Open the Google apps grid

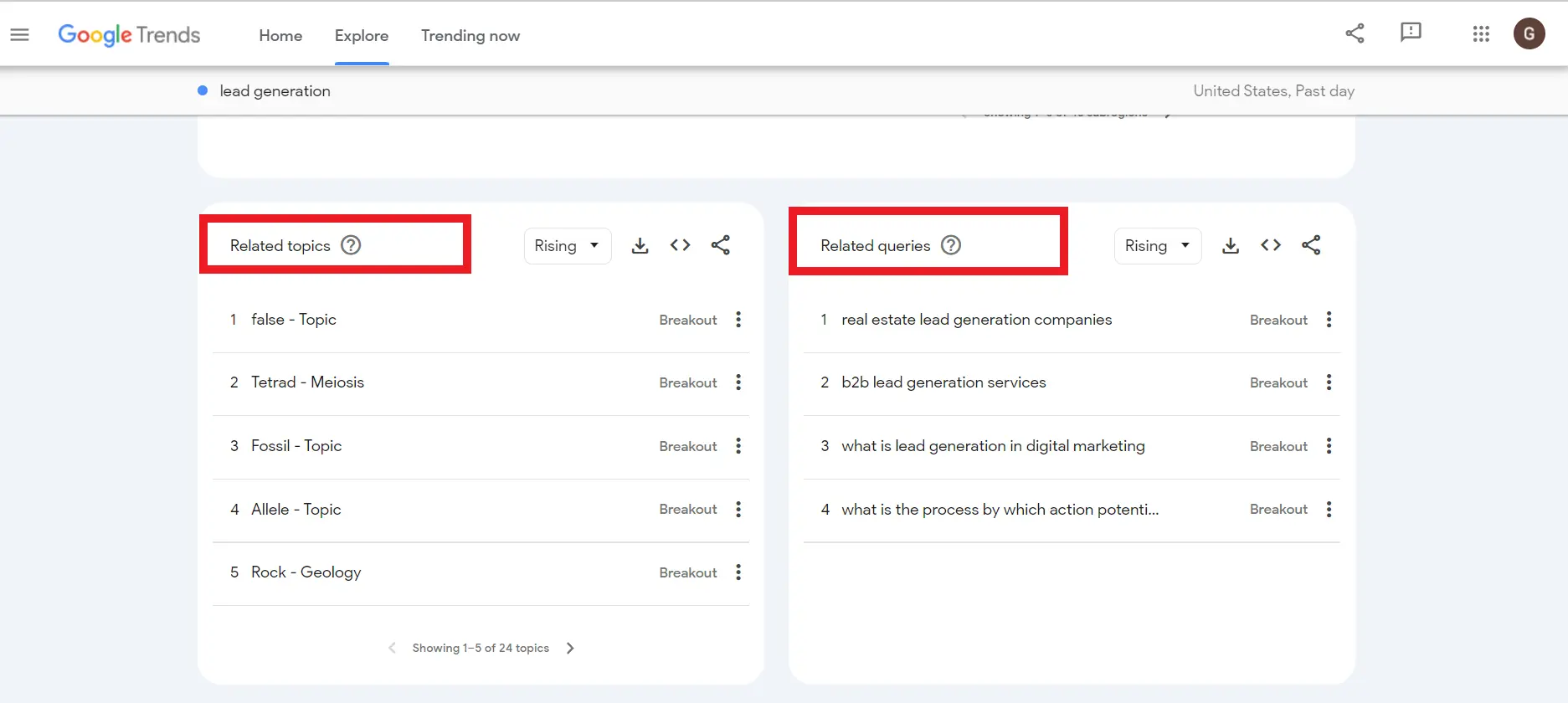pyautogui.click(x=1481, y=34)
